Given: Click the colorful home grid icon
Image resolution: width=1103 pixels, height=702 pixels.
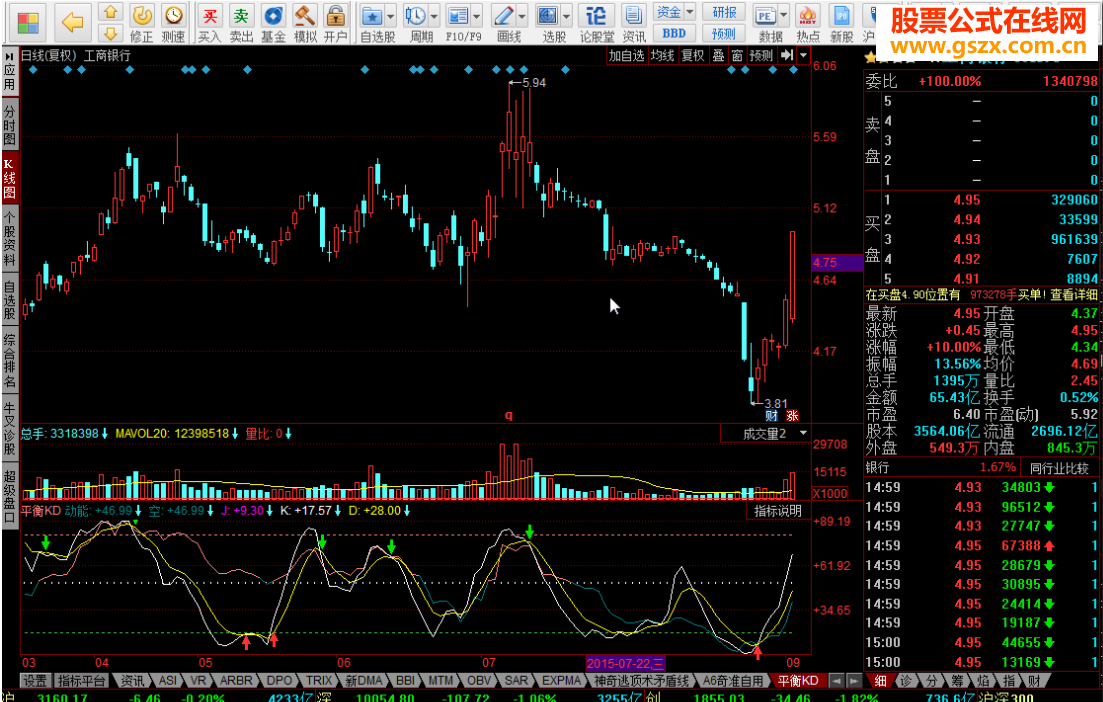Looking at the screenshot, I should [29, 23].
